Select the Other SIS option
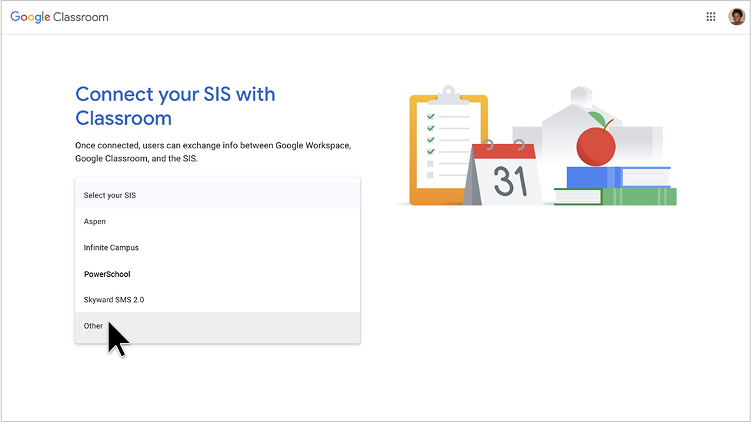The height and width of the screenshot is (423, 751). 217,326
